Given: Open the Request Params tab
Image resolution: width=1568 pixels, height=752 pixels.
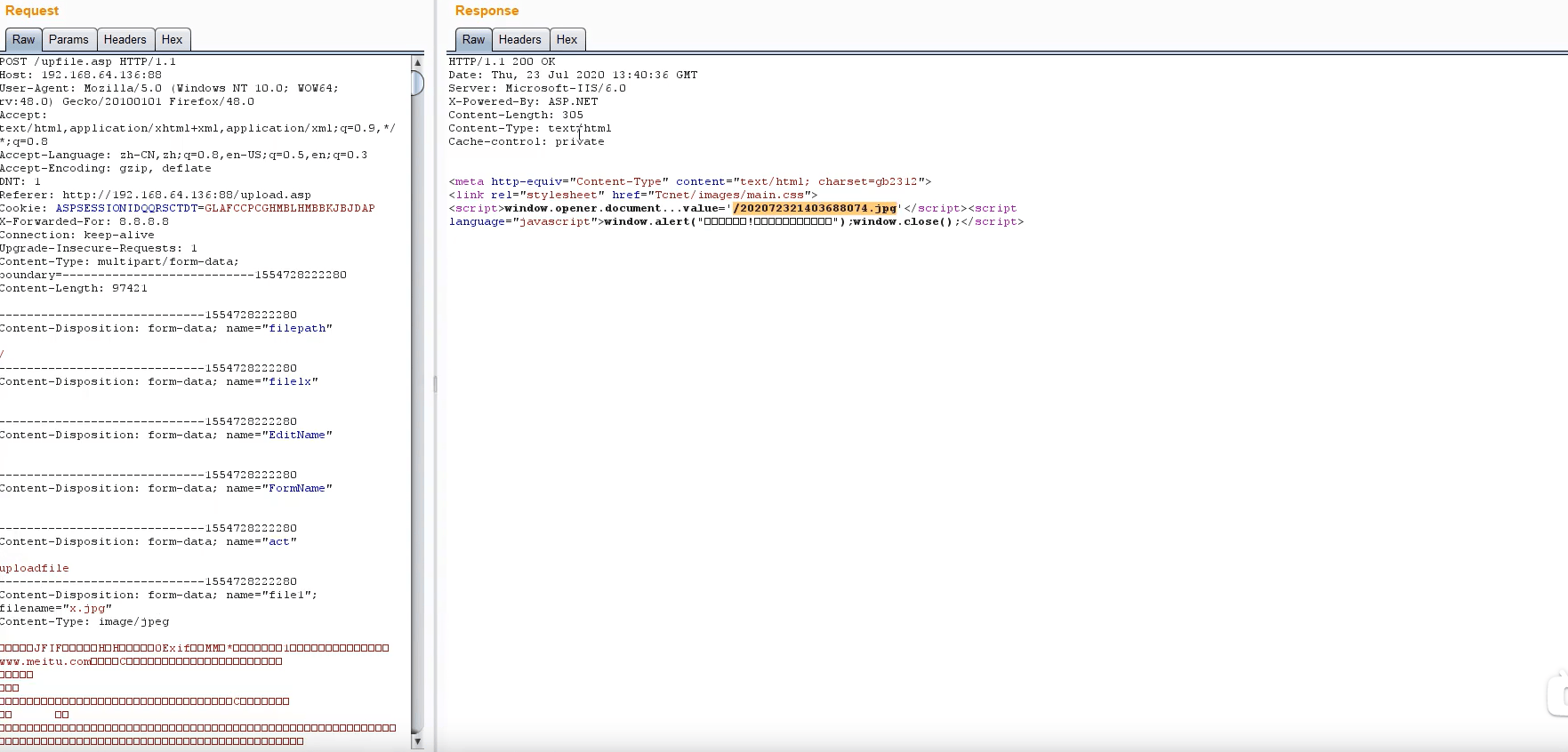Looking at the screenshot, I should pos(68,39).
